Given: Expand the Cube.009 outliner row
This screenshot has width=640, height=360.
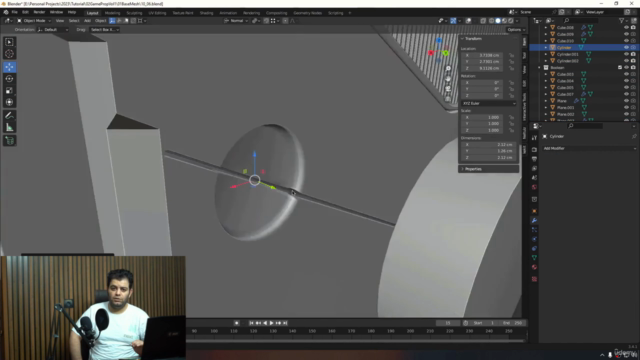Looking at the screenshot, I should click(546, 34).
